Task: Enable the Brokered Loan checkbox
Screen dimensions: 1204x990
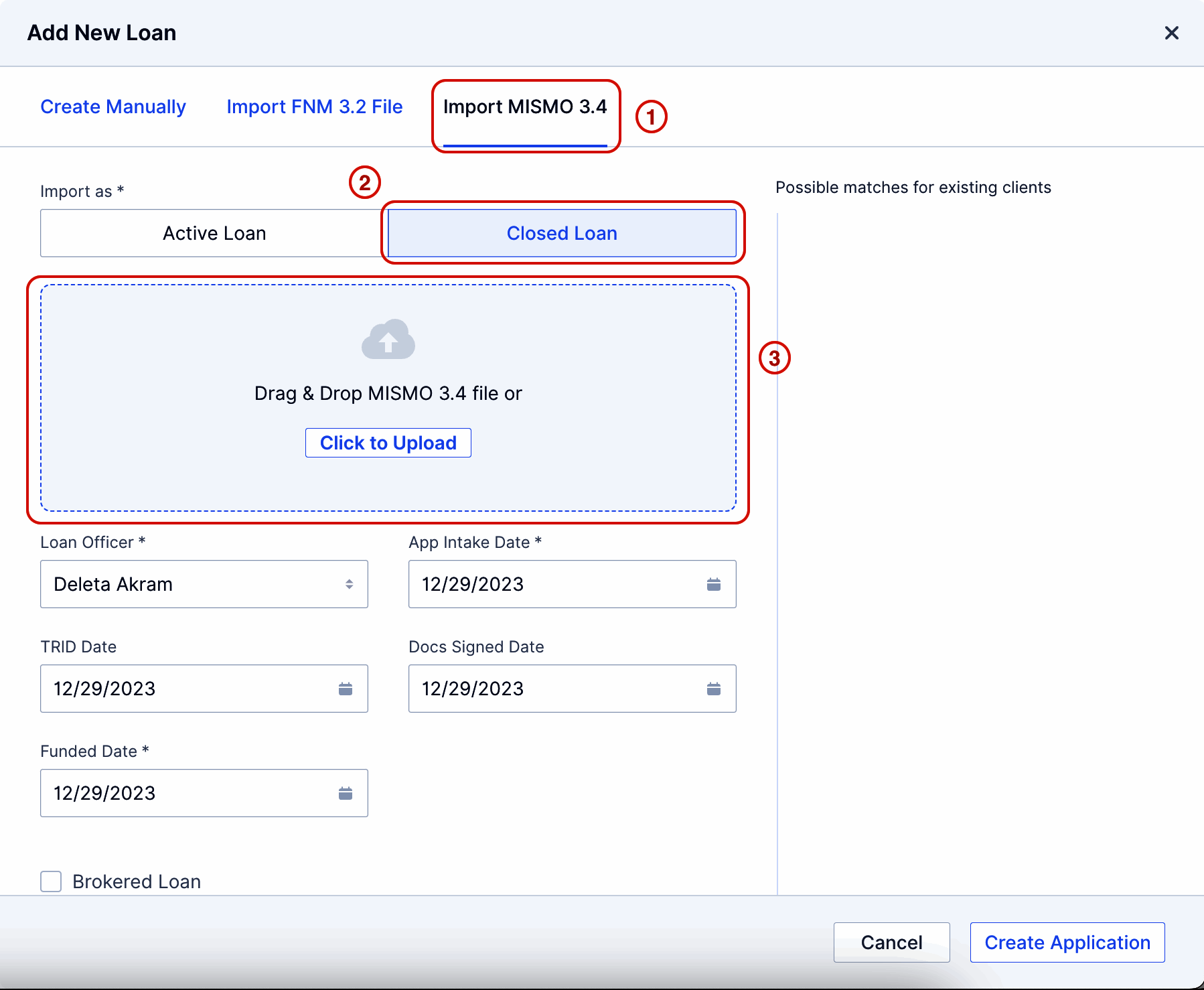Action: point(51,881)
